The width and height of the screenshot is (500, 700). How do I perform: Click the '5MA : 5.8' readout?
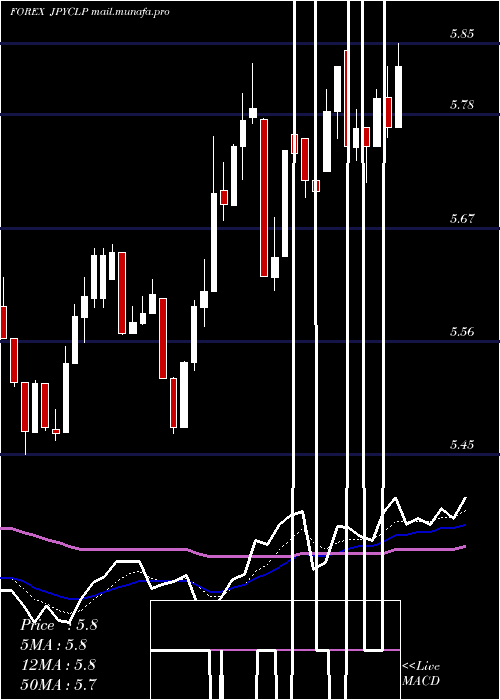pos(54,645)
